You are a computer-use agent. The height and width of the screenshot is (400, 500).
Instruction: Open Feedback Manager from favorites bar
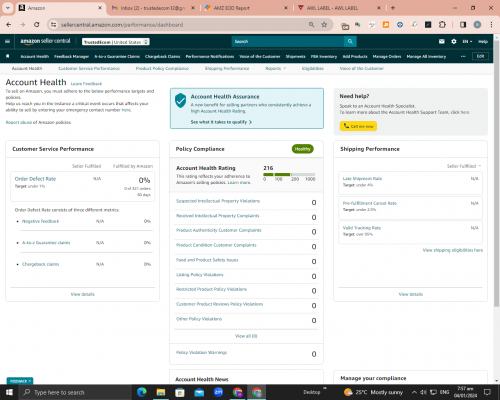point(71,56)
